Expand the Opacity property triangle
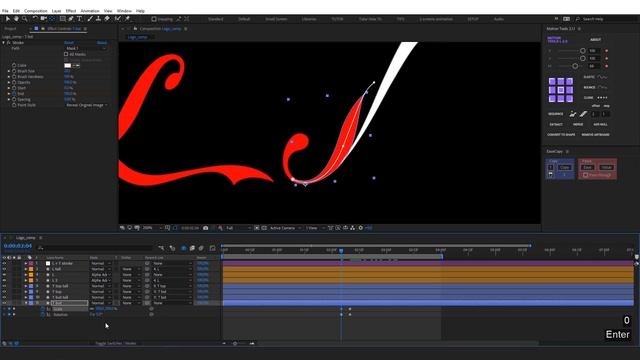This screenshot has height=360, width=640. coord(9,82)
